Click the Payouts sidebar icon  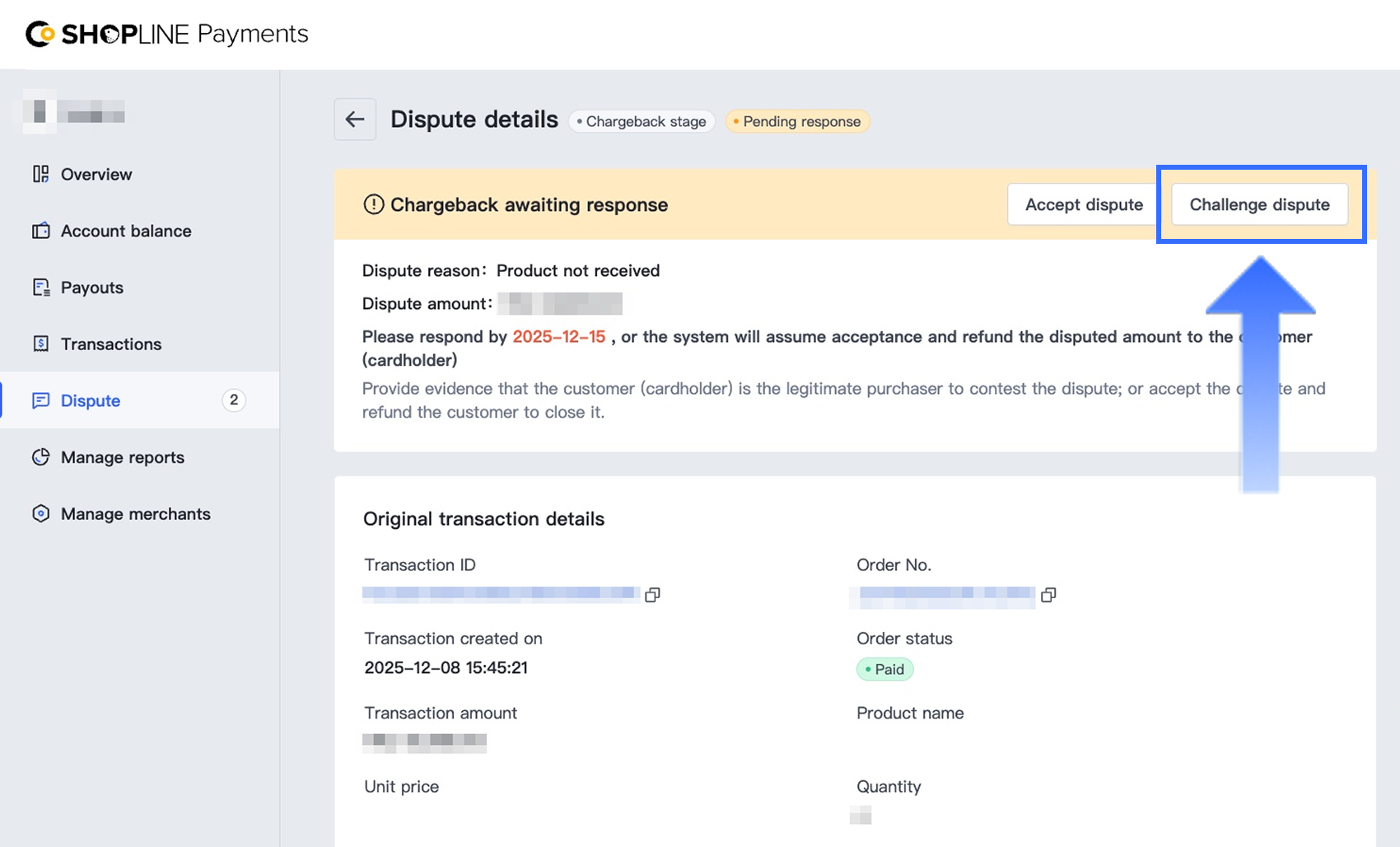(40, 288)
